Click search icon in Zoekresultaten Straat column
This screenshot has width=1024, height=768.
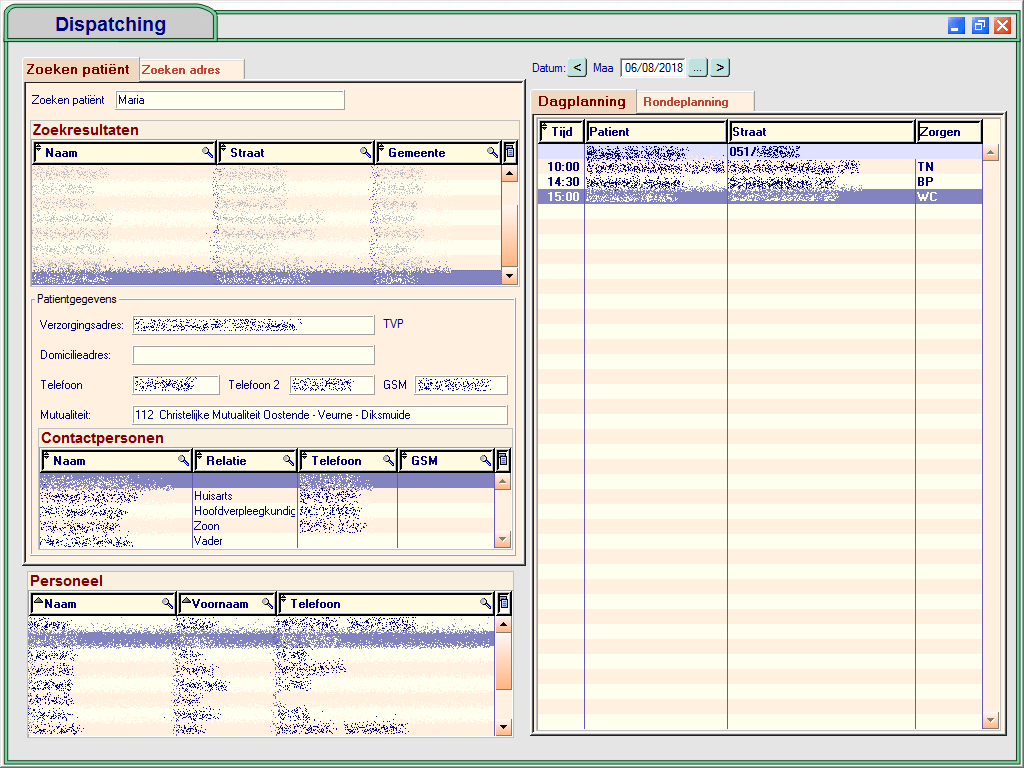(x=366, y=153)
